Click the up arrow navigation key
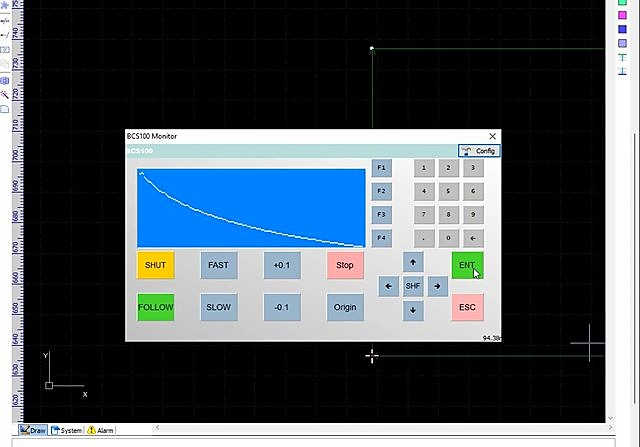Viewport: 640px width, 447px height. (413, 262)
